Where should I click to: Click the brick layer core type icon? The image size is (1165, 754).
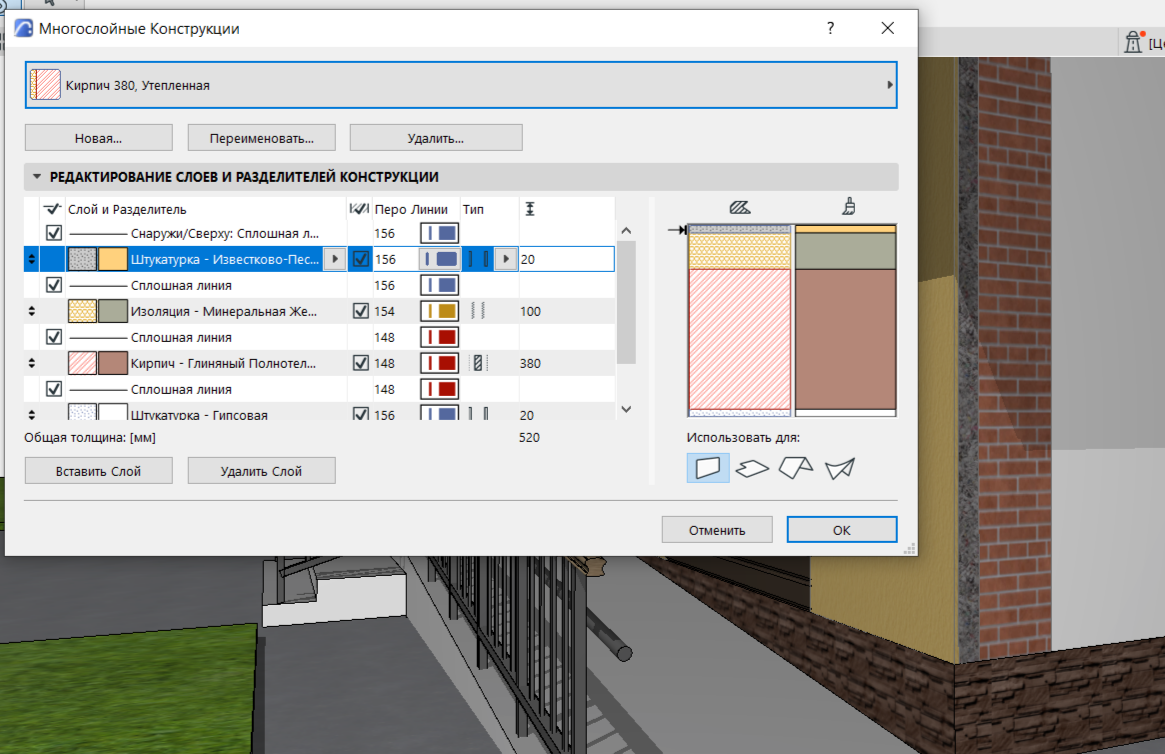[478, 363]
